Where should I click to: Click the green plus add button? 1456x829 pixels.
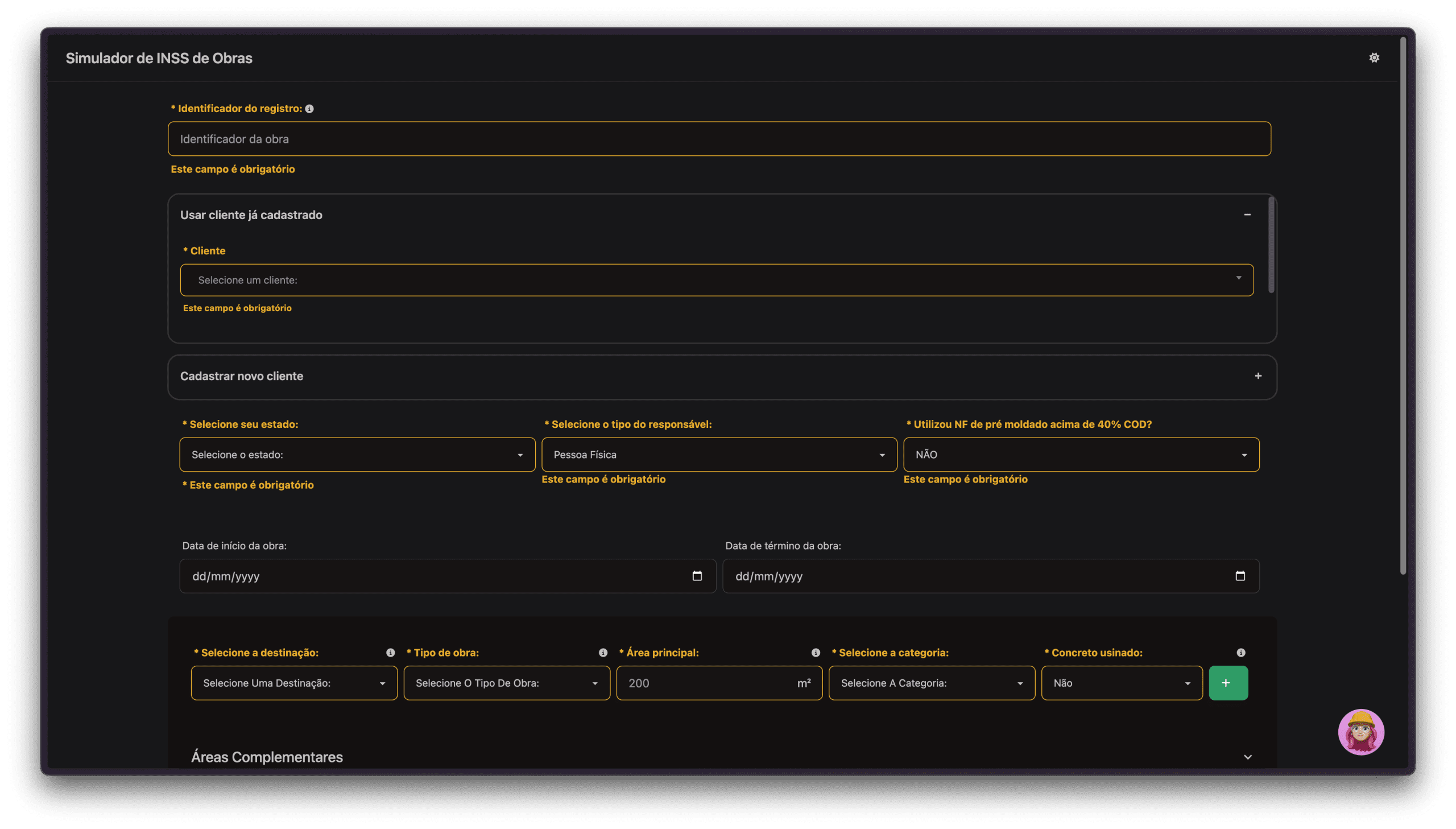coord(1228,683)
